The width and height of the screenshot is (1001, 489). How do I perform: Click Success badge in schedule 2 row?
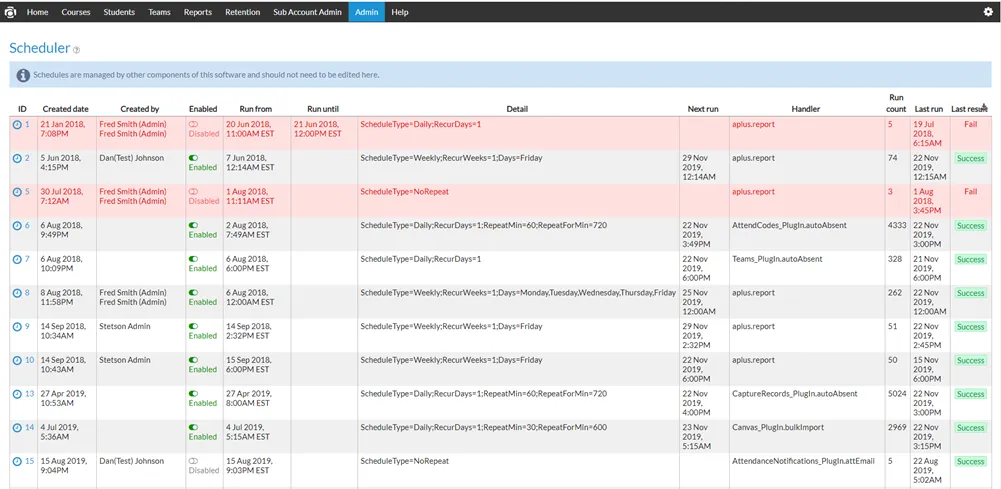(970, 158)
